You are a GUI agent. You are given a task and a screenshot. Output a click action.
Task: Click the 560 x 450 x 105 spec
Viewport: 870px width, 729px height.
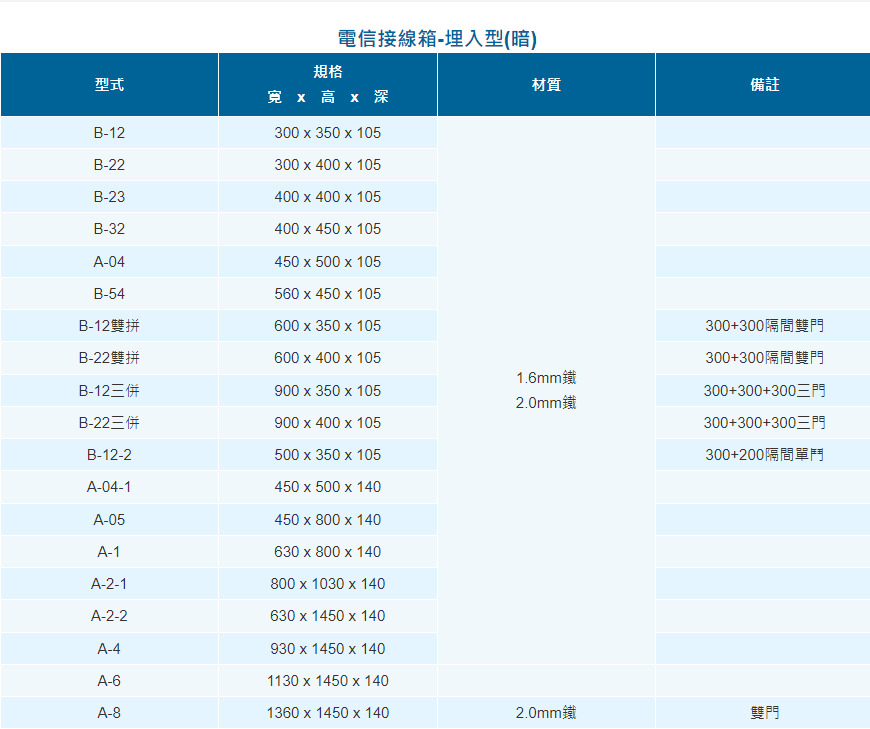pyautogui.click(x=327, y=294)
